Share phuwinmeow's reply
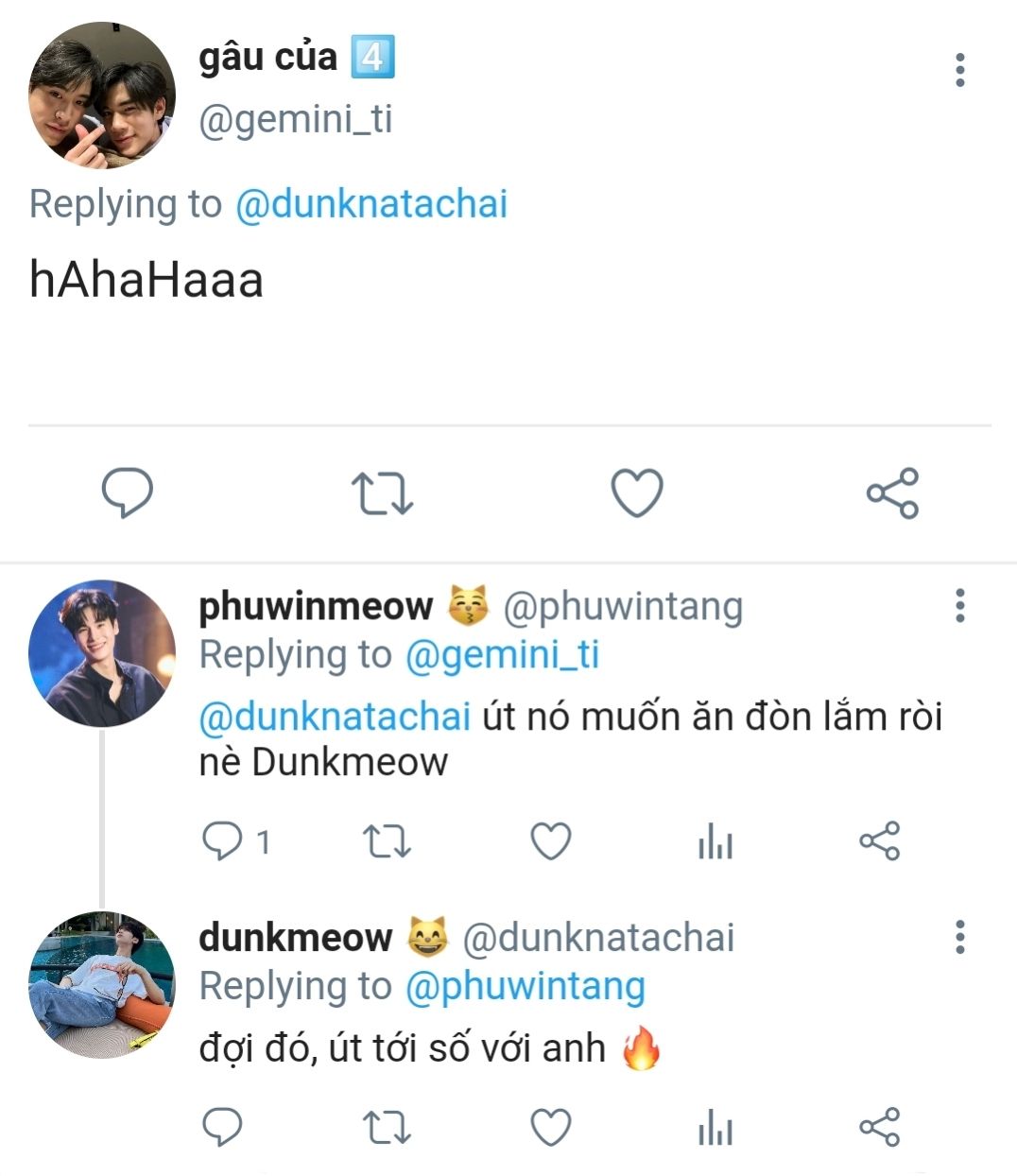This screenshot has width=1017, height=1176. [880, 840]
